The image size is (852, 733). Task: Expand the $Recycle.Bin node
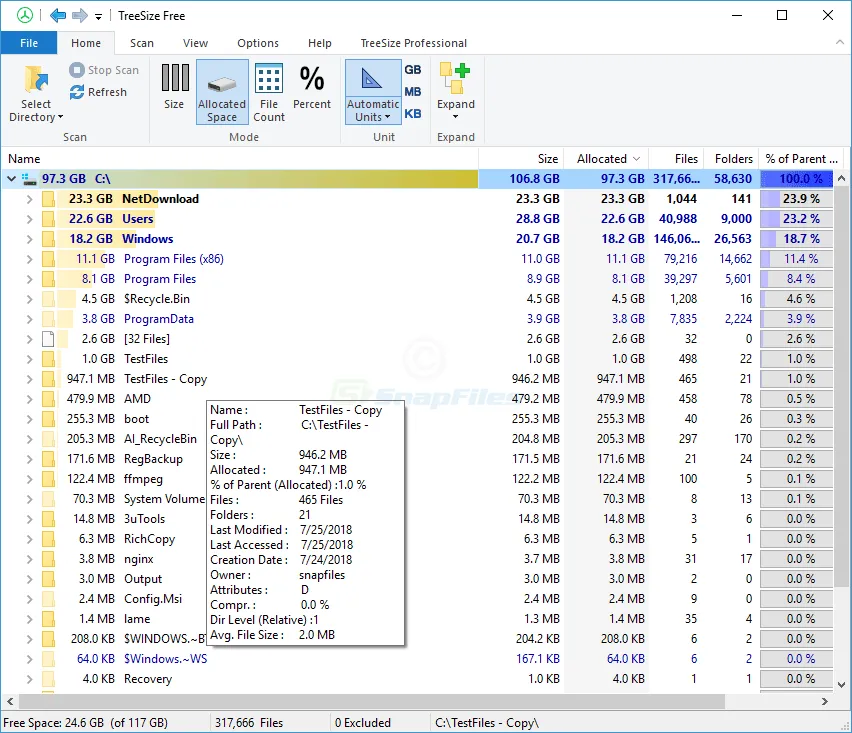[29, 299]
